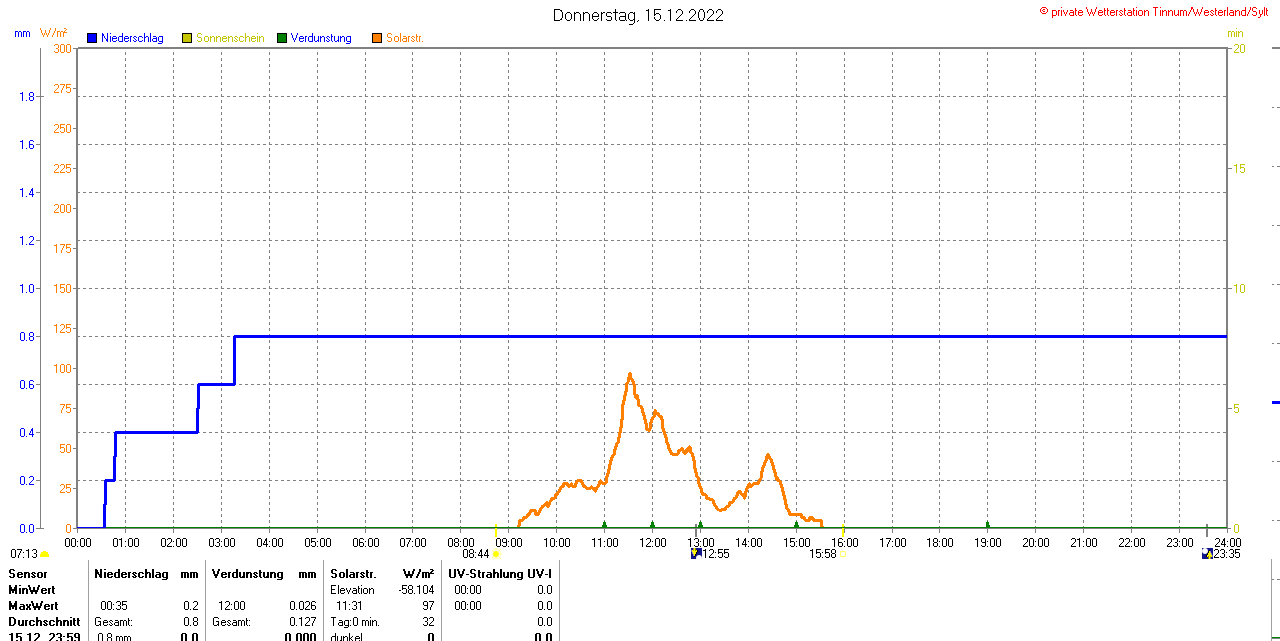
Task: Click the private Wetterstation Tinnum/Westerland/Sylt copyright text
Action: pos(1159,12)
